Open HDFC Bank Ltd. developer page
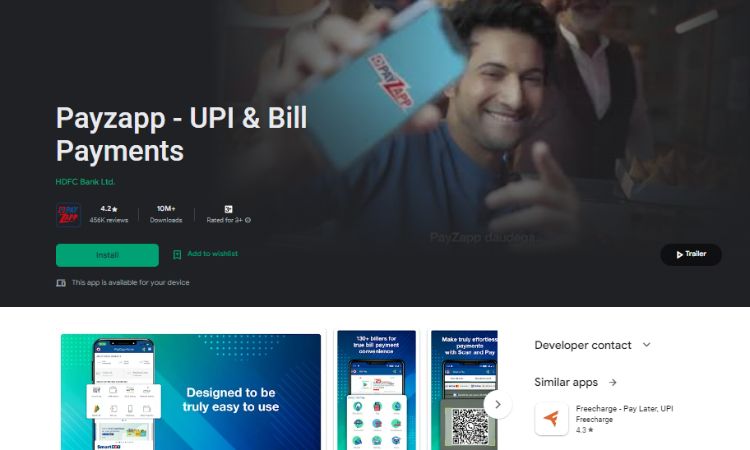750x450 pixels. click(x=85, y=182)
